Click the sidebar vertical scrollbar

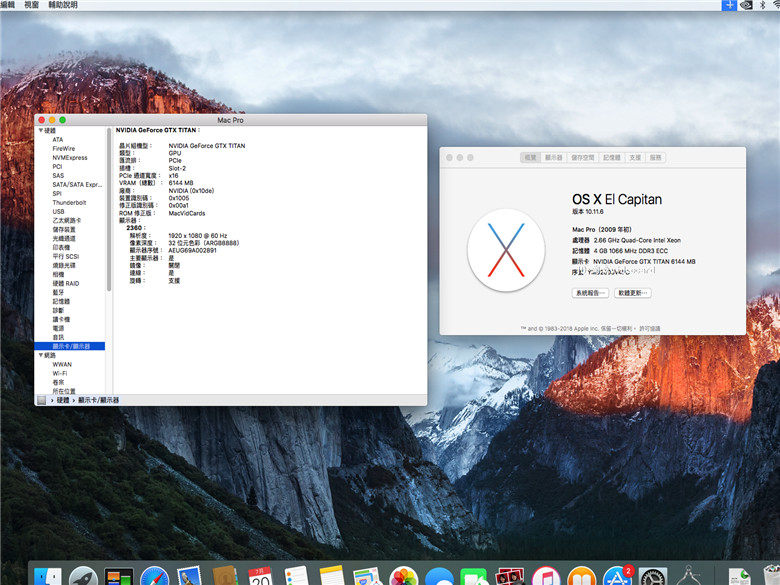tap(109, 210)
